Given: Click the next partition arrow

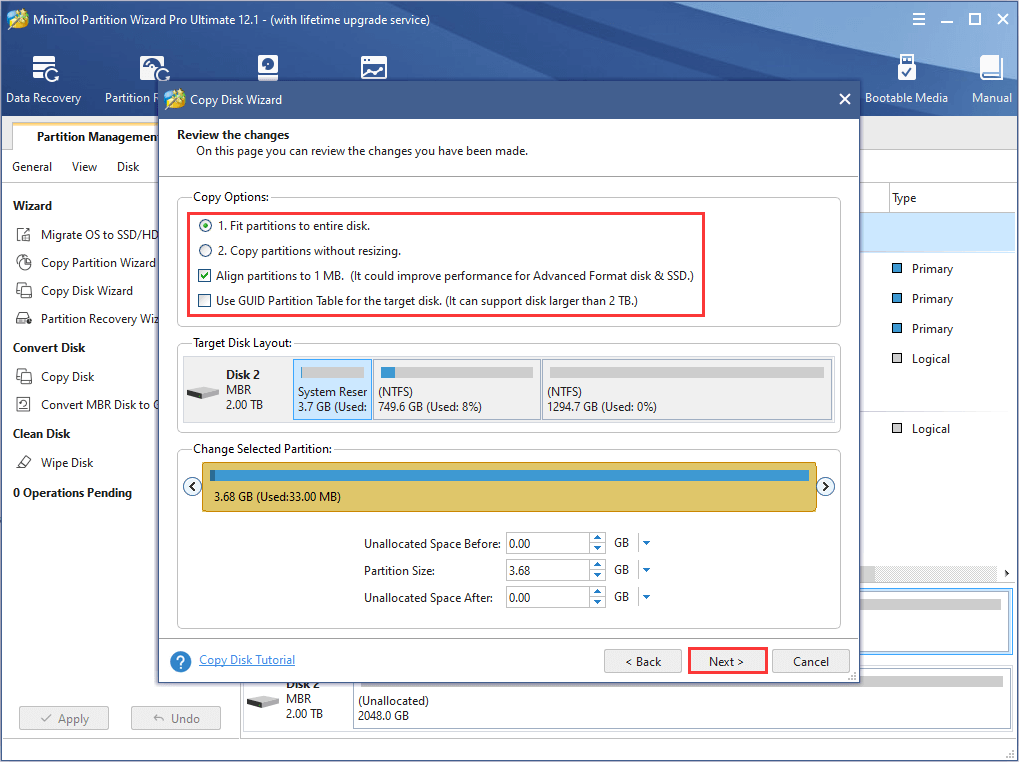Looking at the screenshot, I should pyautogui.click(x=825, y=486).
